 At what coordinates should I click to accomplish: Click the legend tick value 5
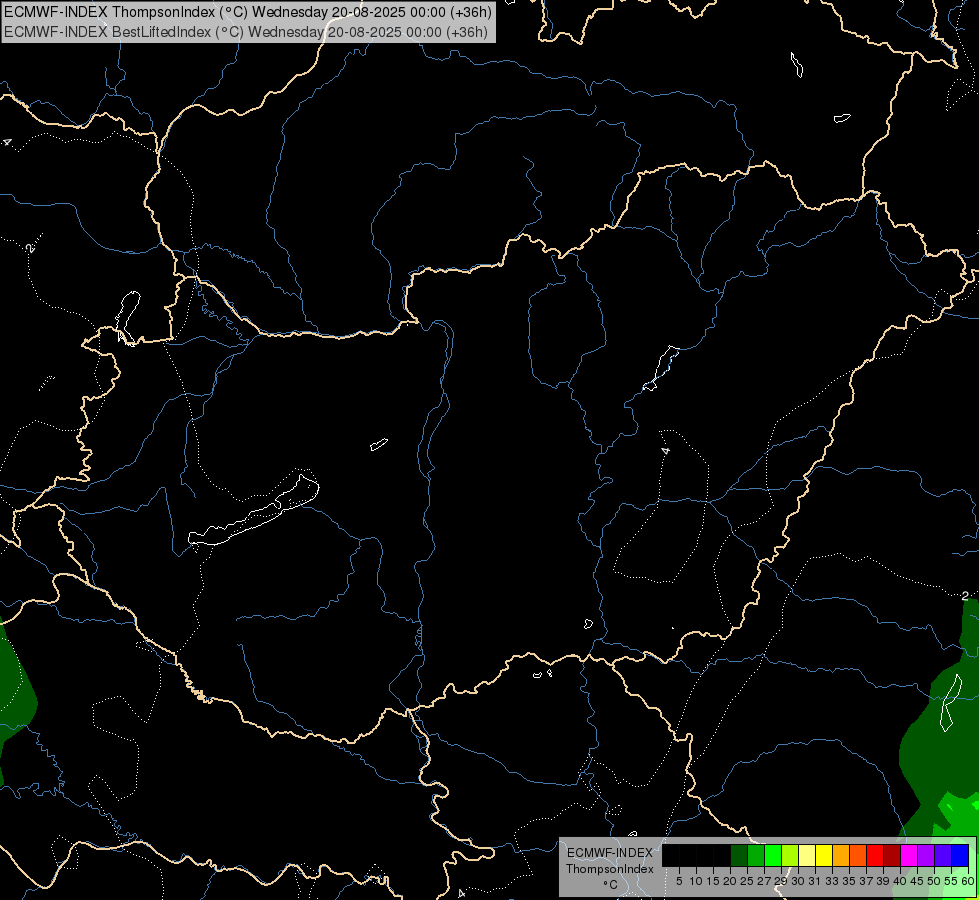(x=679, y=881)
